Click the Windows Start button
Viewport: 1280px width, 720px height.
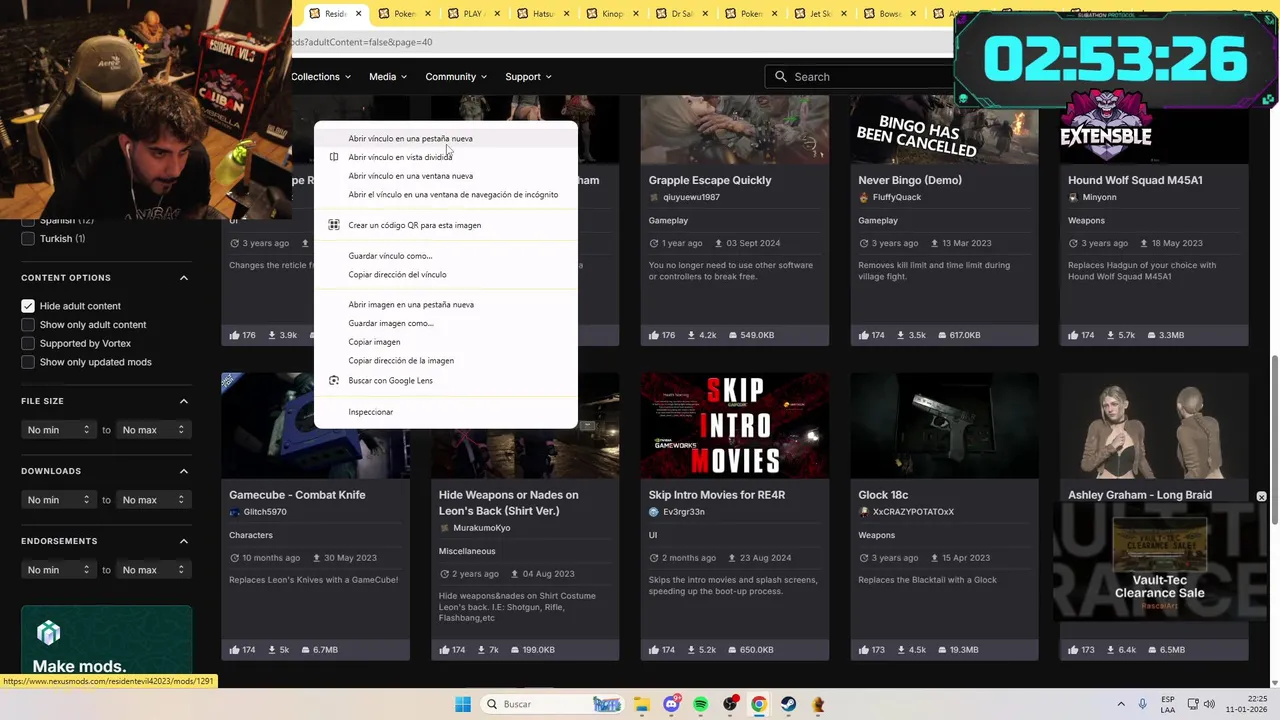(x=463, y=704)
